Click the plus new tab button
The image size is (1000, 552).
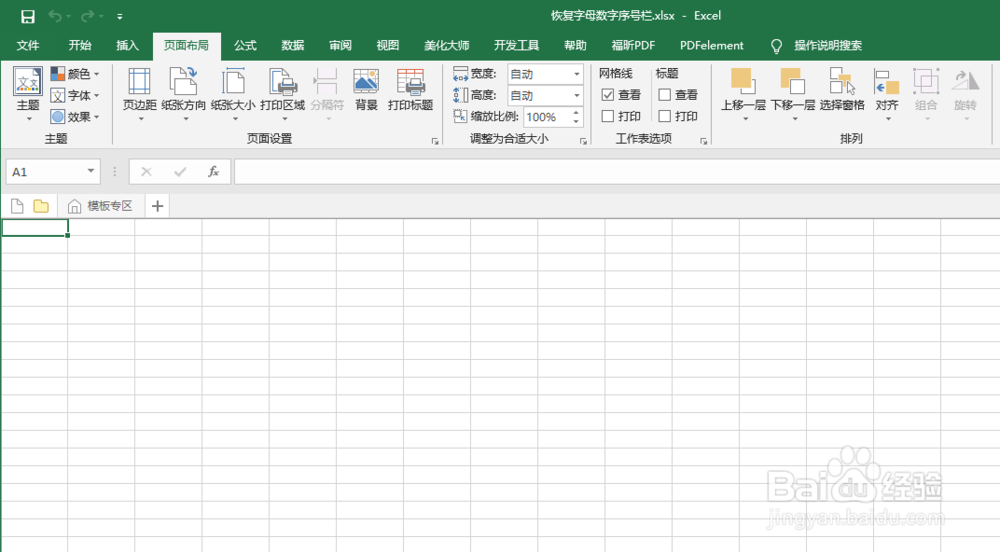158,206
